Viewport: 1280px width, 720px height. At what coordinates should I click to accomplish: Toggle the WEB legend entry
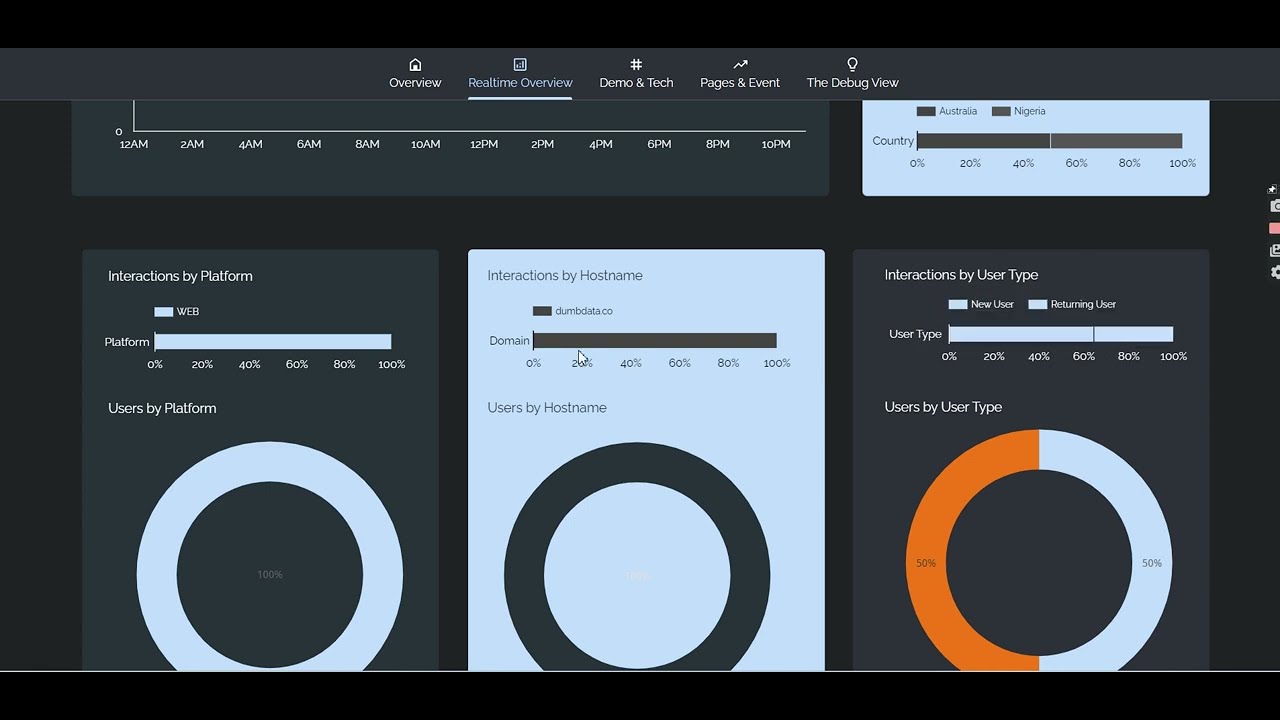(176, 312)
